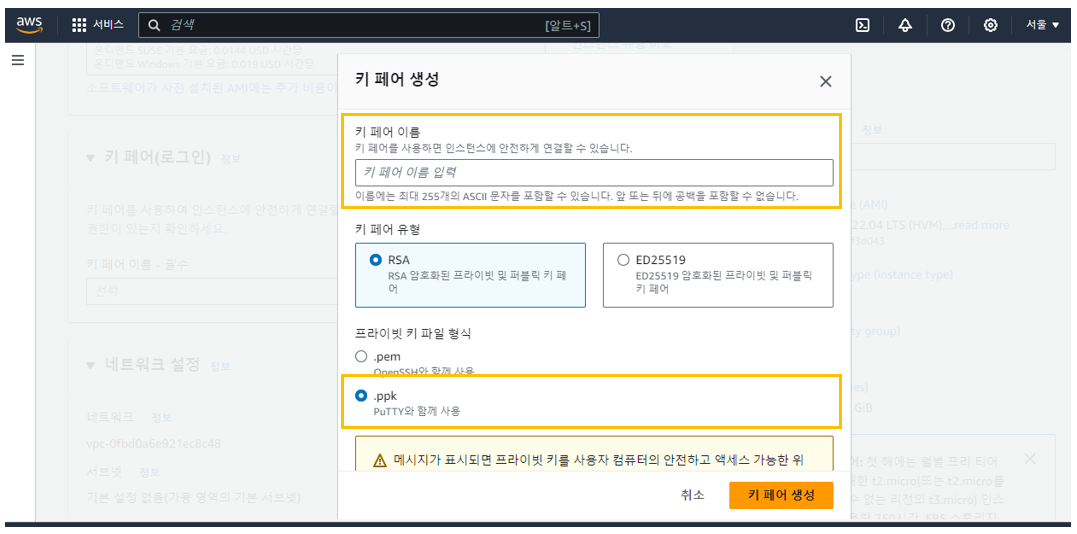Focus the 키 페어 이름 입력 field
The height and width of the screenshot is (534, 1077).
594,173
